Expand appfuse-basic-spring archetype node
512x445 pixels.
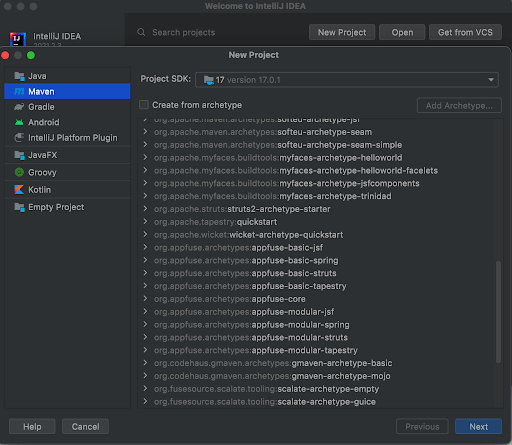tap(145, 260)
